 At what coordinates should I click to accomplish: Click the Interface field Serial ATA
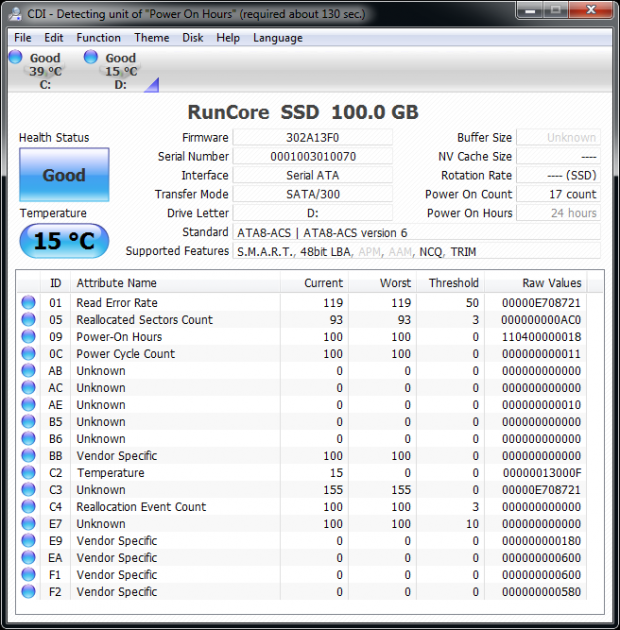313,175
